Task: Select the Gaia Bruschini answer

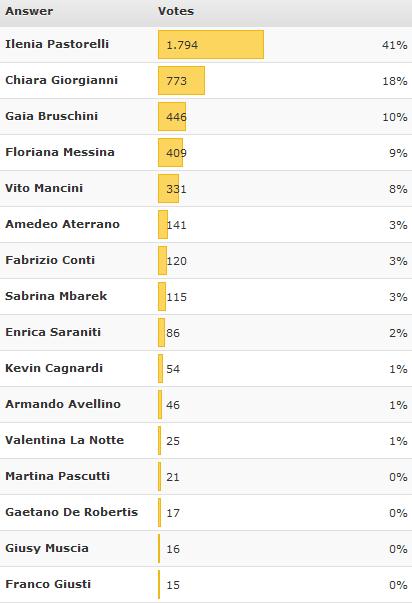Action: pos(52,116)
